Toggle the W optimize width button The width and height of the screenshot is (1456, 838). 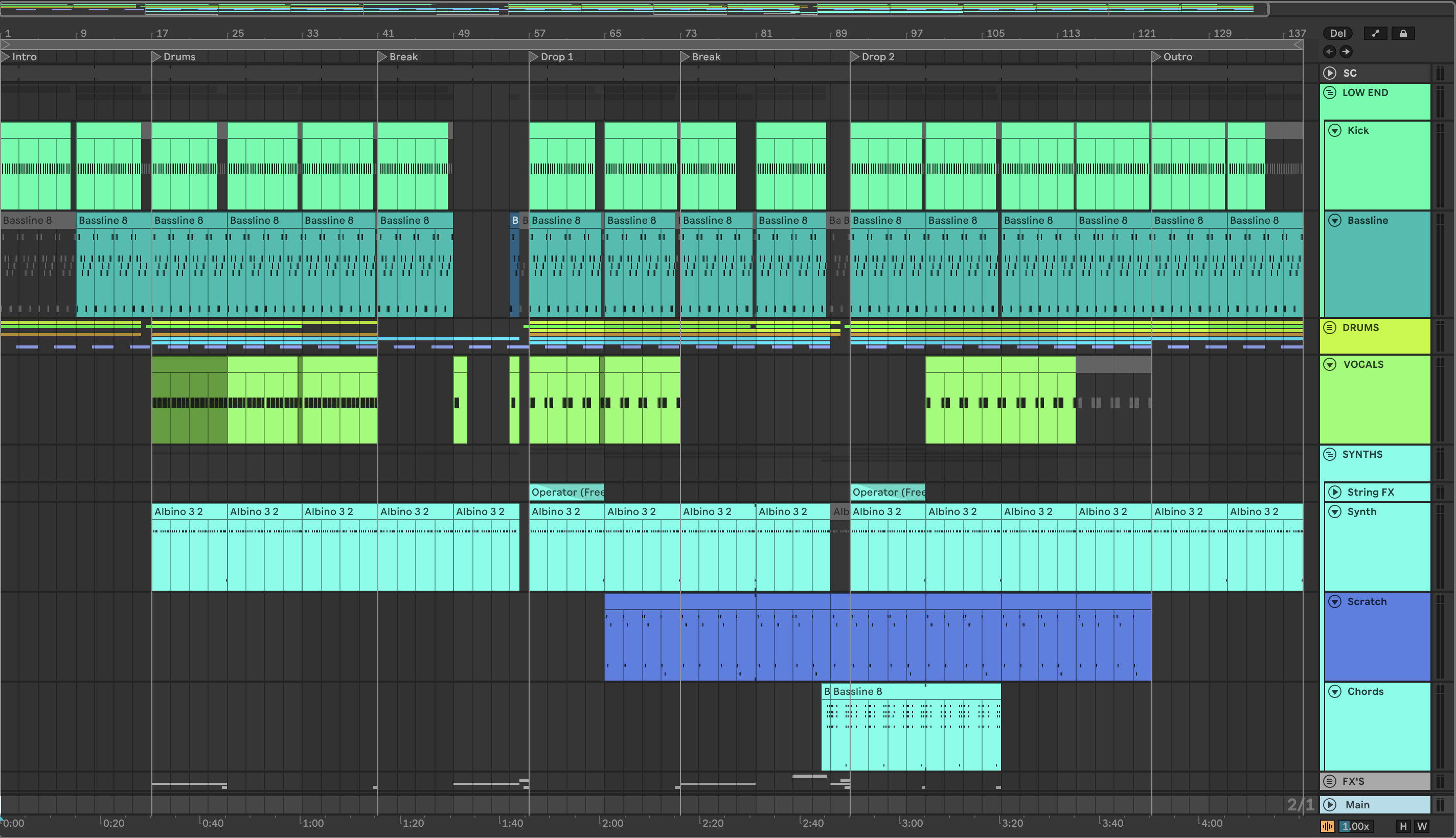coord(1422,826)
